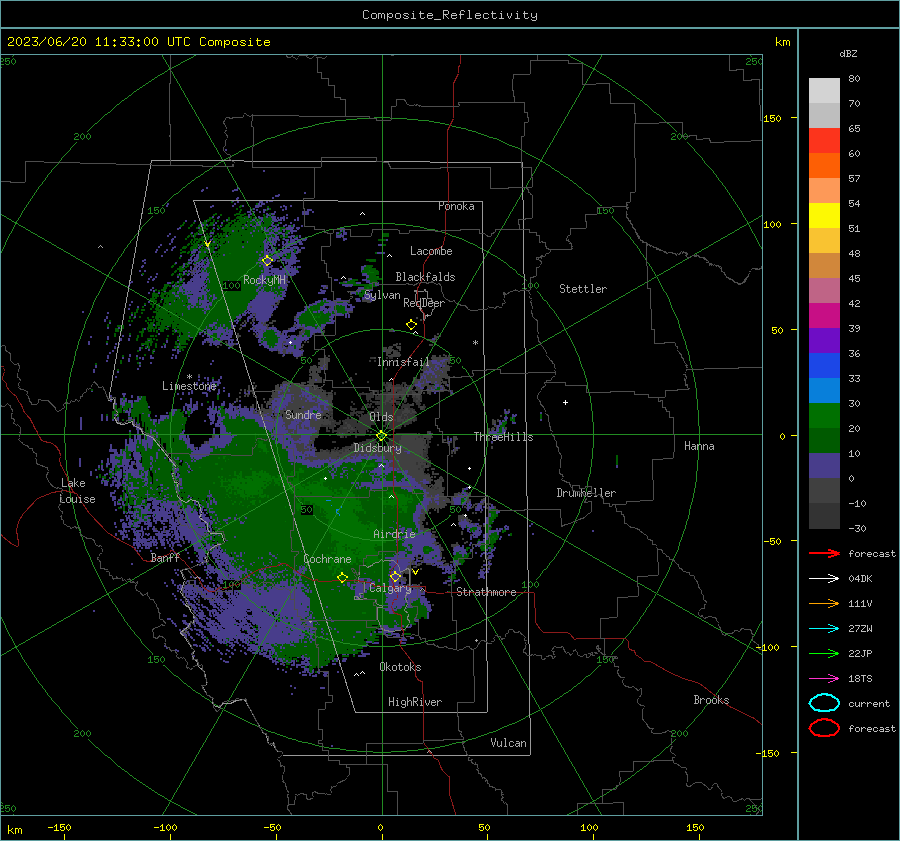This screenshot has height=841, width=900.
Task: Click the ThreeHills city label
Action: click(x=503, y=437)
